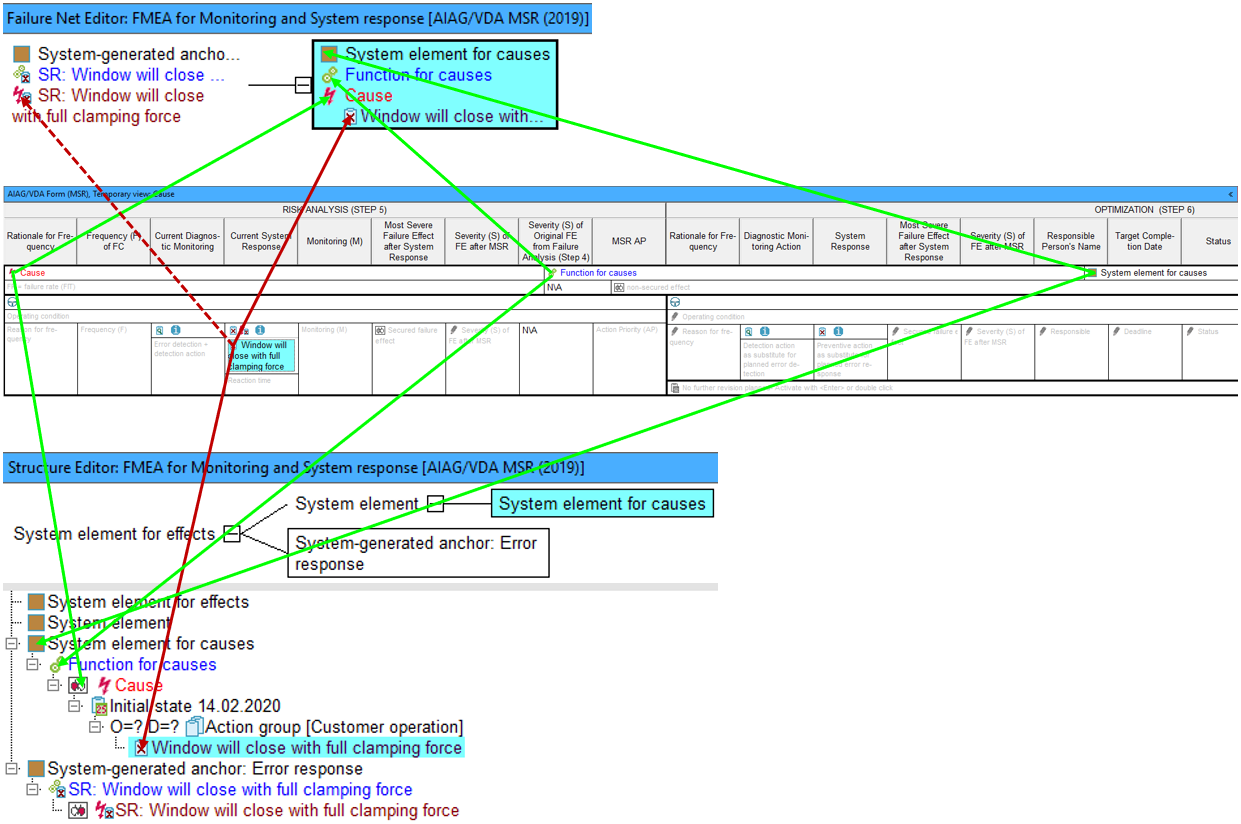The height and width of the screenshot is (824, 1241).
Task: Click the gear icon of SR function in tree
Action: click(x=57, y=790)
